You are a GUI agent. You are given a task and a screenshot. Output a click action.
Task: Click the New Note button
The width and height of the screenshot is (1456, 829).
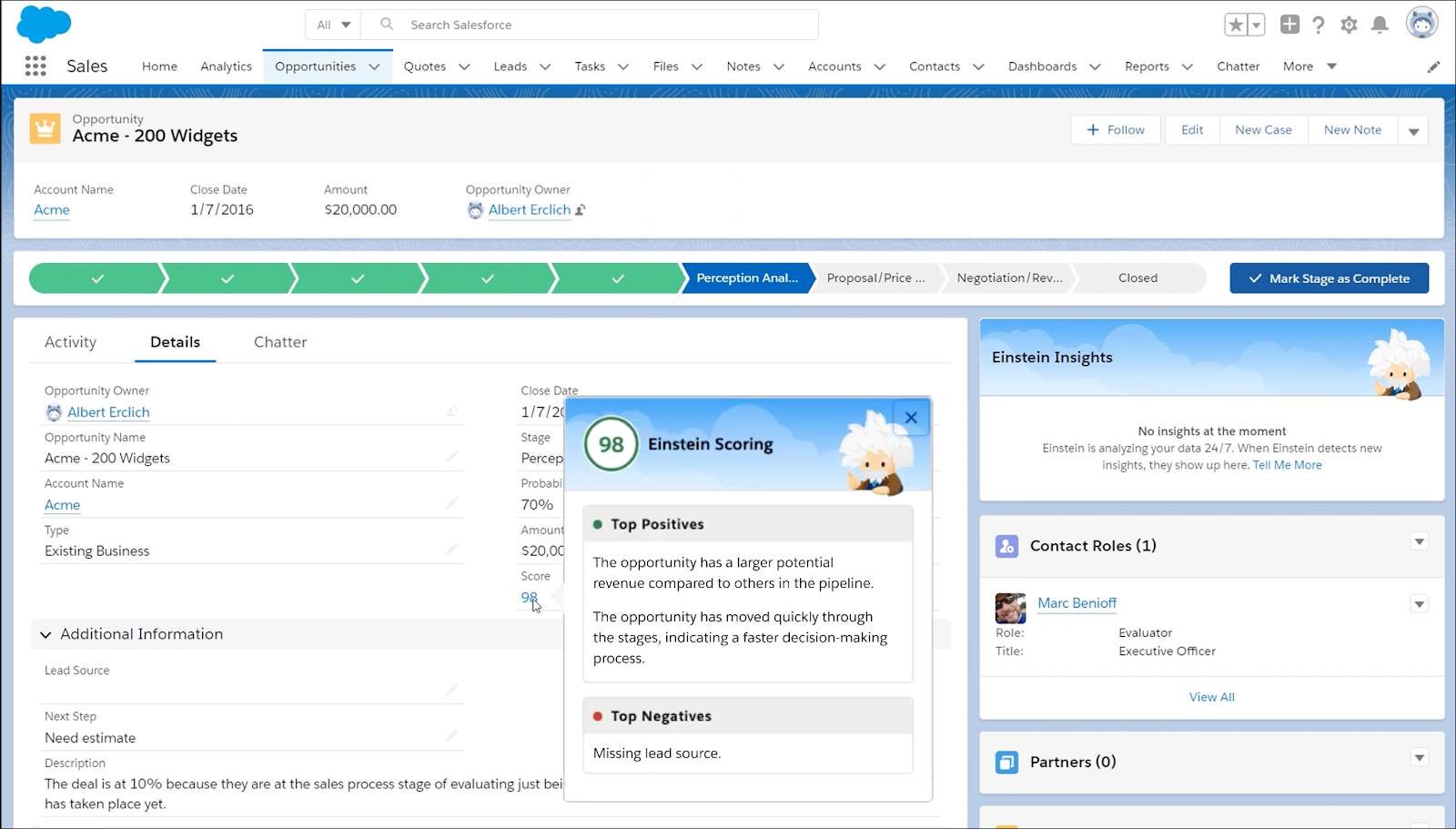click(1352, 130)
